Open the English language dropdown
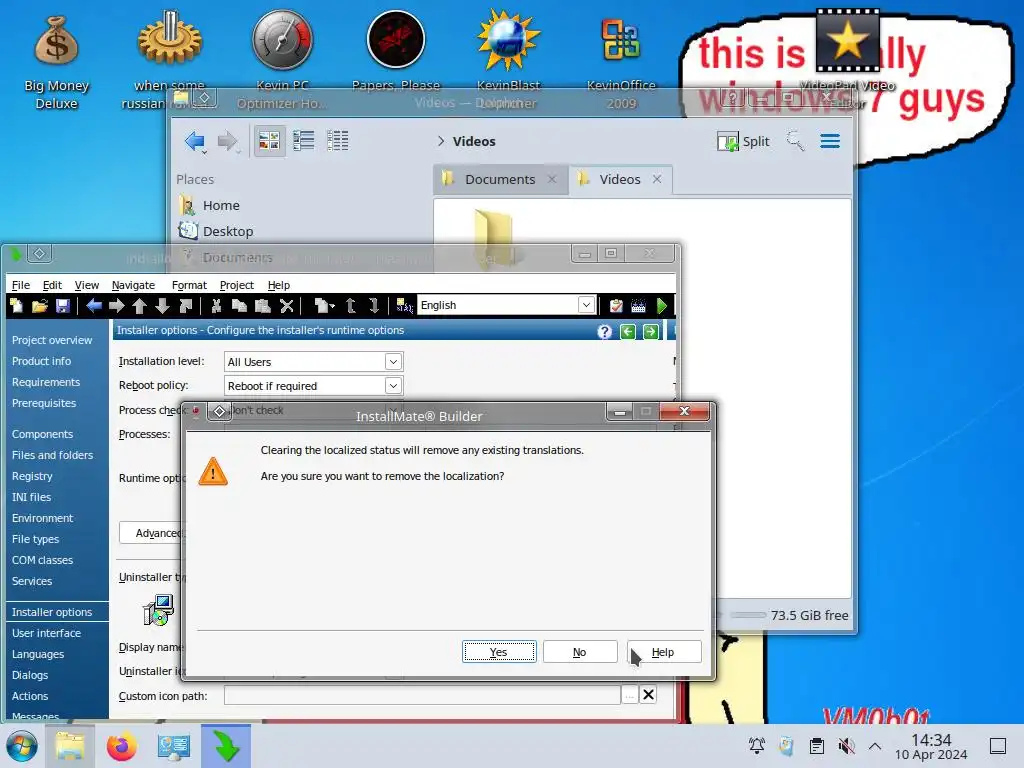Viewport: 1024px width, 768px height. [x=586, y=305]
